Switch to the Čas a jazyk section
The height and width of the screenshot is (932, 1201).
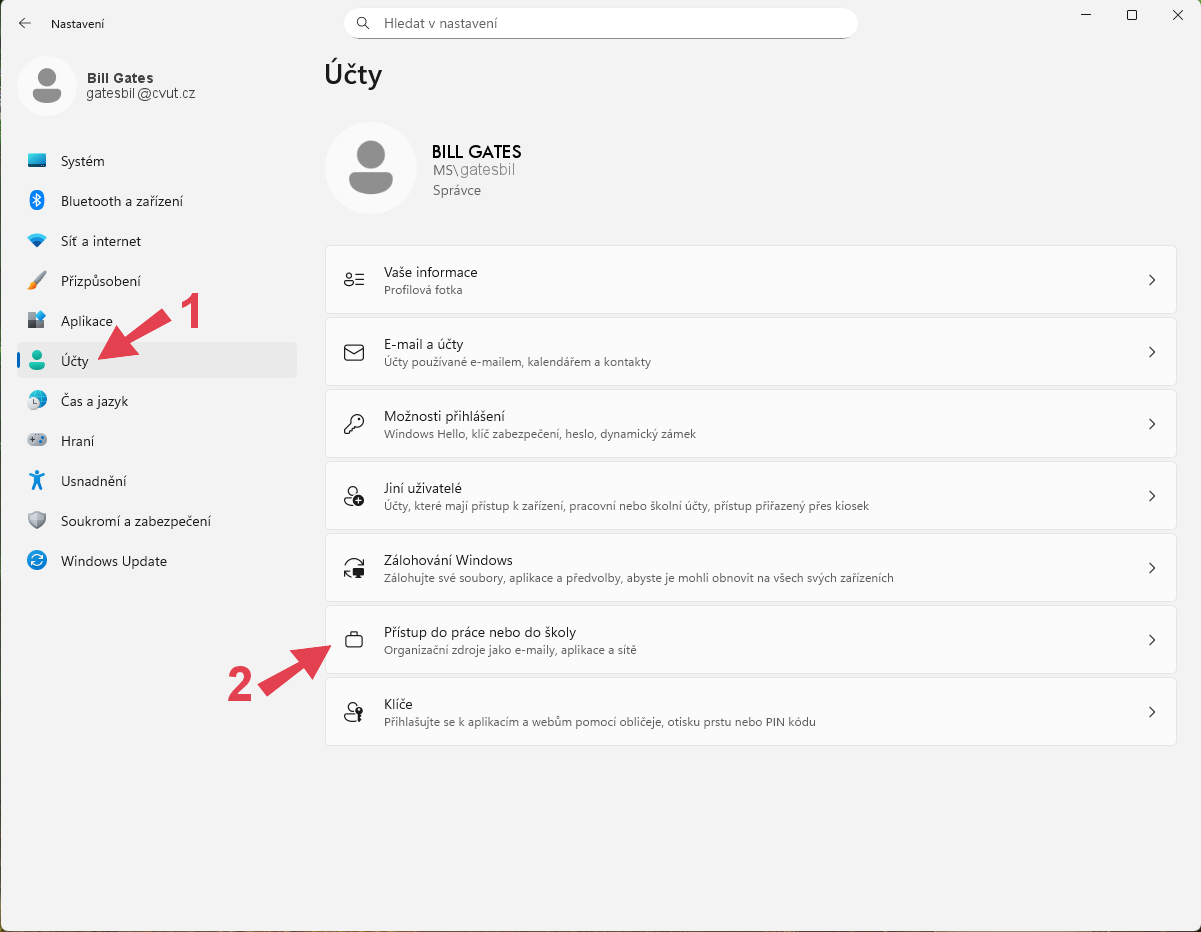[94, 401]
